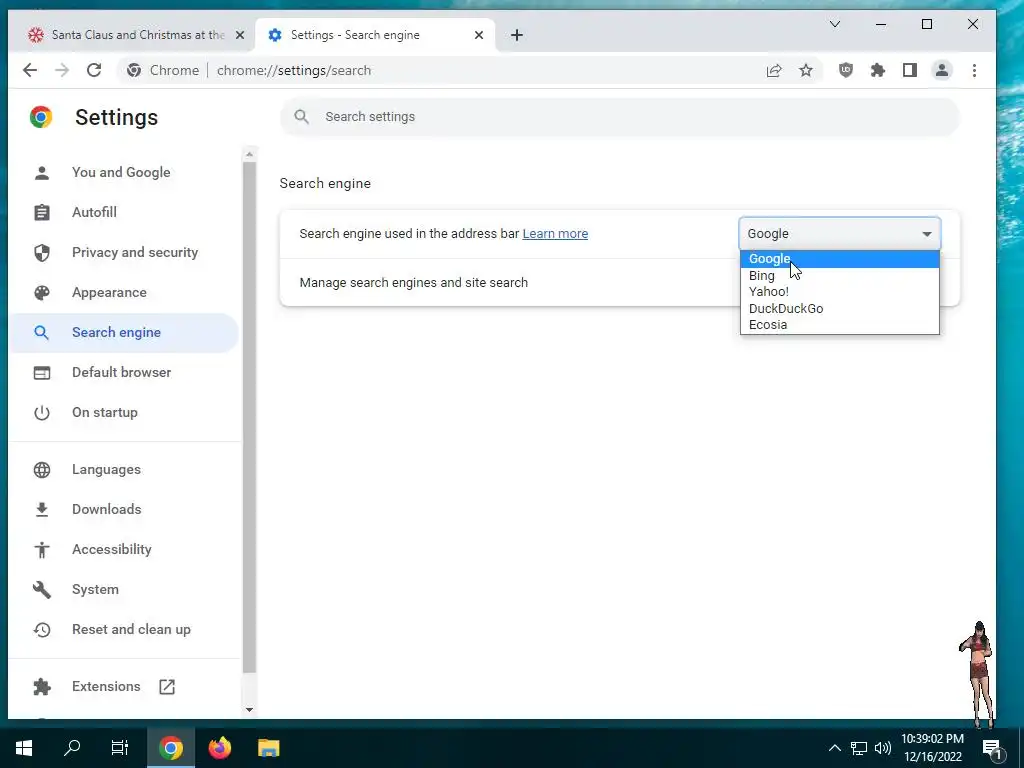
Task: Open a new tab with plus button
Action: [x=517, y=35]
